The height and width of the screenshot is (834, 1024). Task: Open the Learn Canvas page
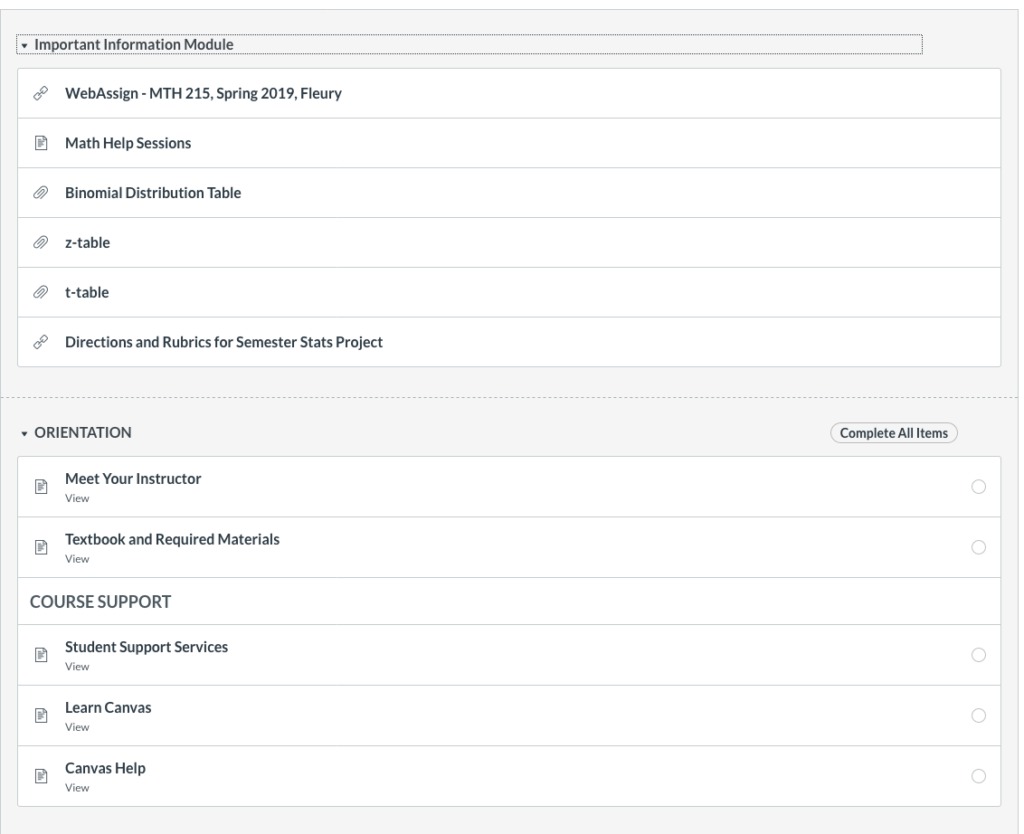click(x=108, y=708)
